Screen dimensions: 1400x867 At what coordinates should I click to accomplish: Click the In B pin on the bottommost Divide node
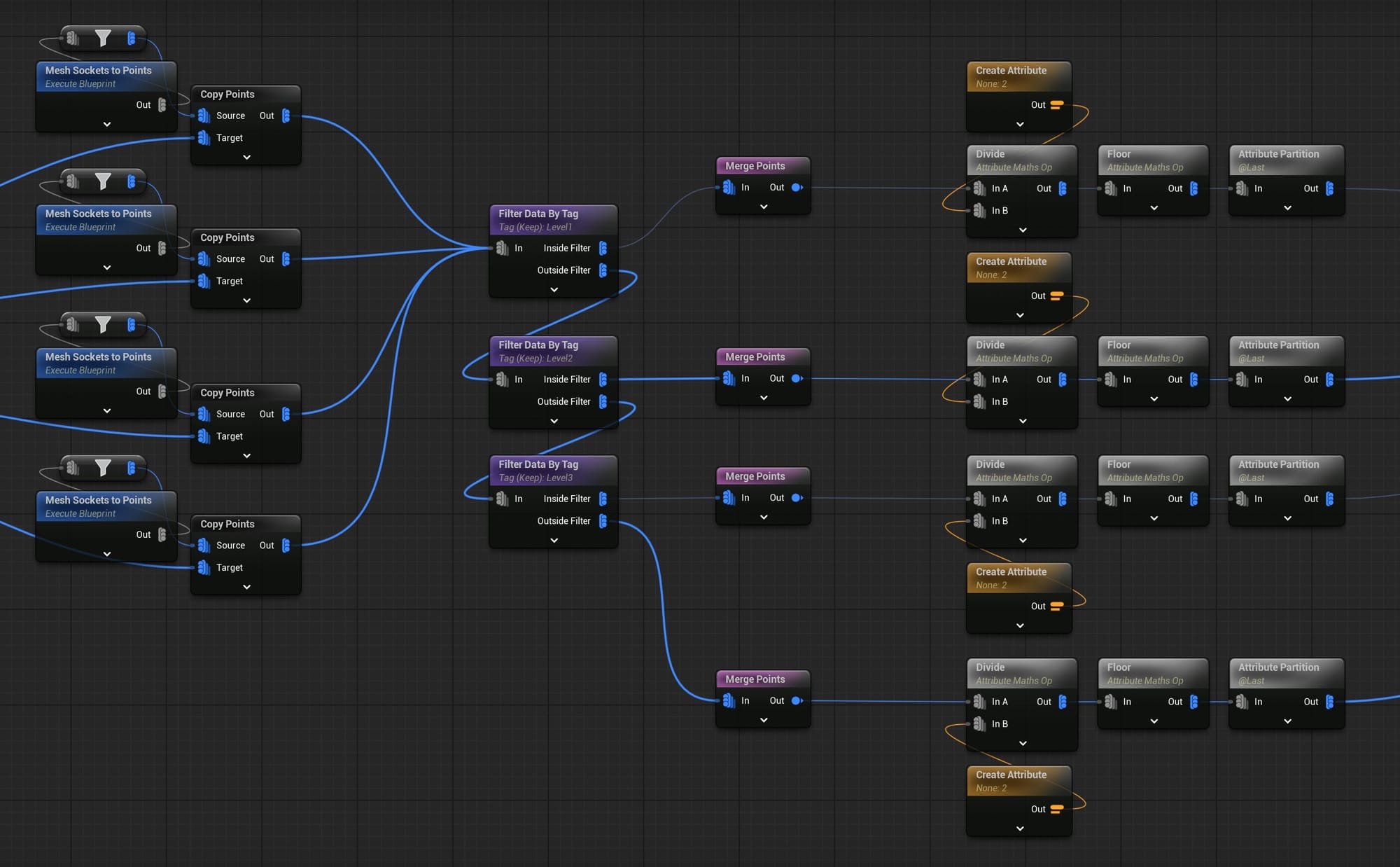[979, 724]
